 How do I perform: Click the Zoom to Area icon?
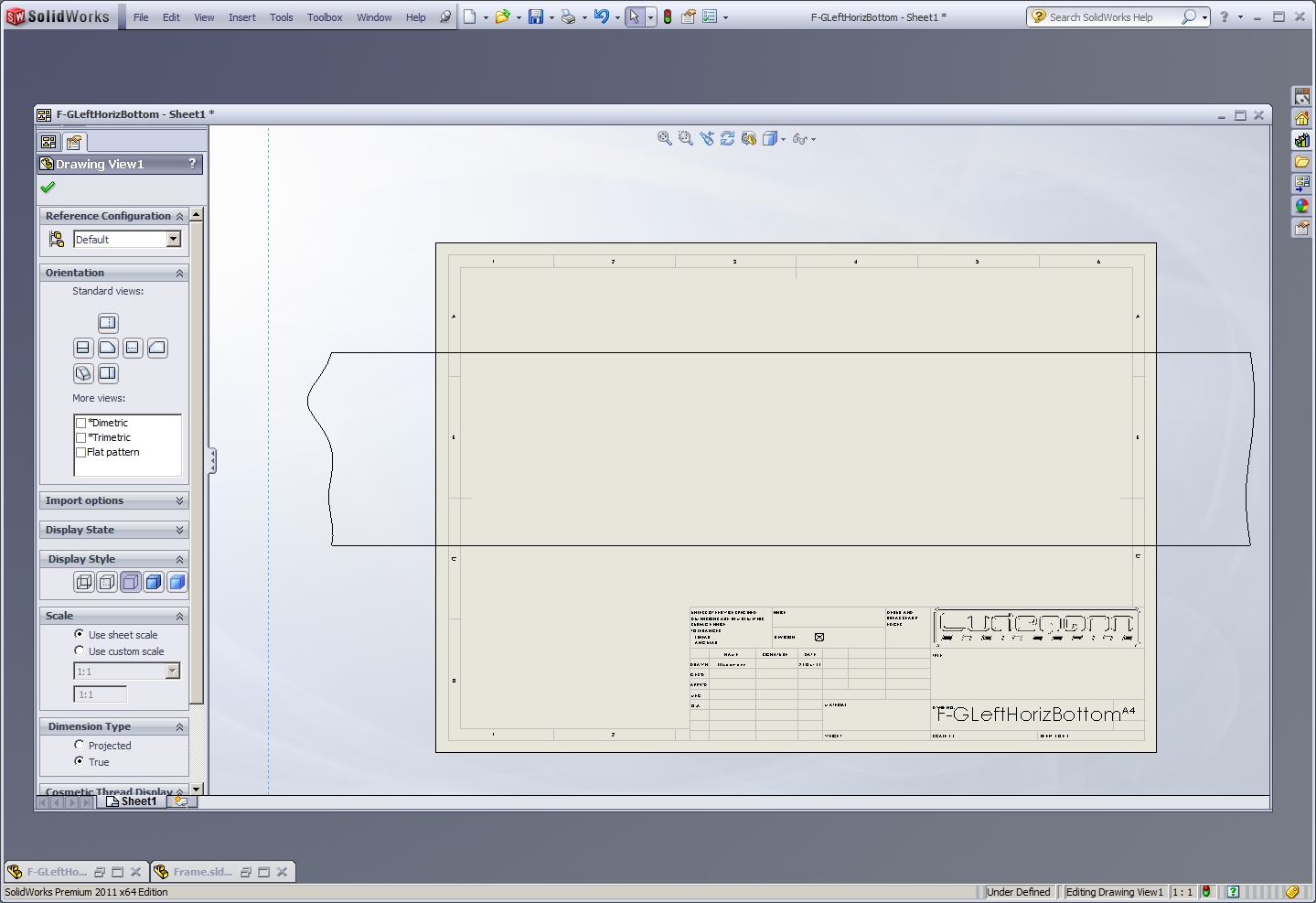pos(685,138)
